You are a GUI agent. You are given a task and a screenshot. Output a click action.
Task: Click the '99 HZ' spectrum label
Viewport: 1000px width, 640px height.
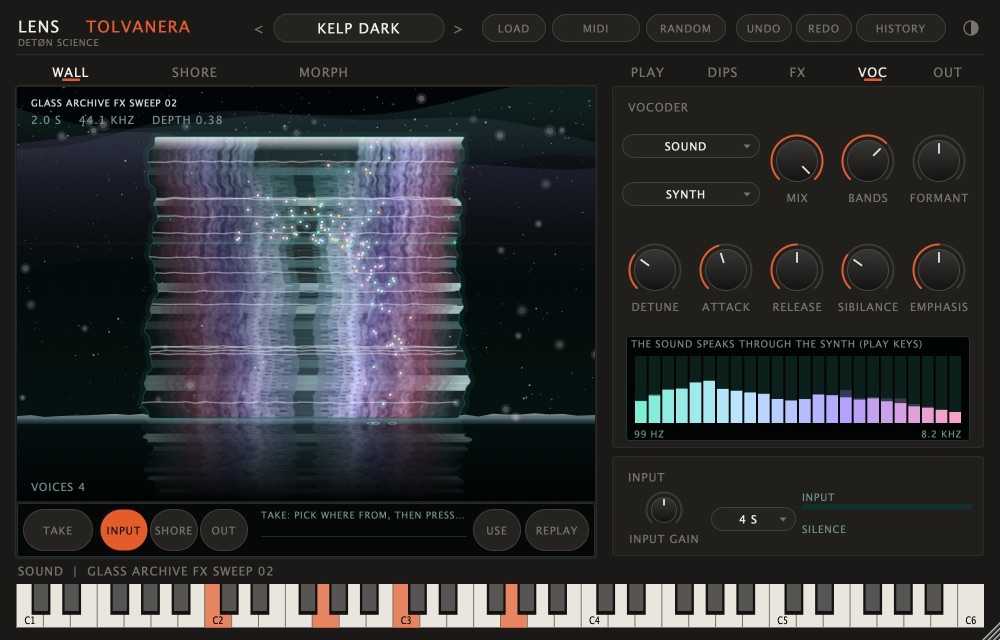tap(649, 433)
